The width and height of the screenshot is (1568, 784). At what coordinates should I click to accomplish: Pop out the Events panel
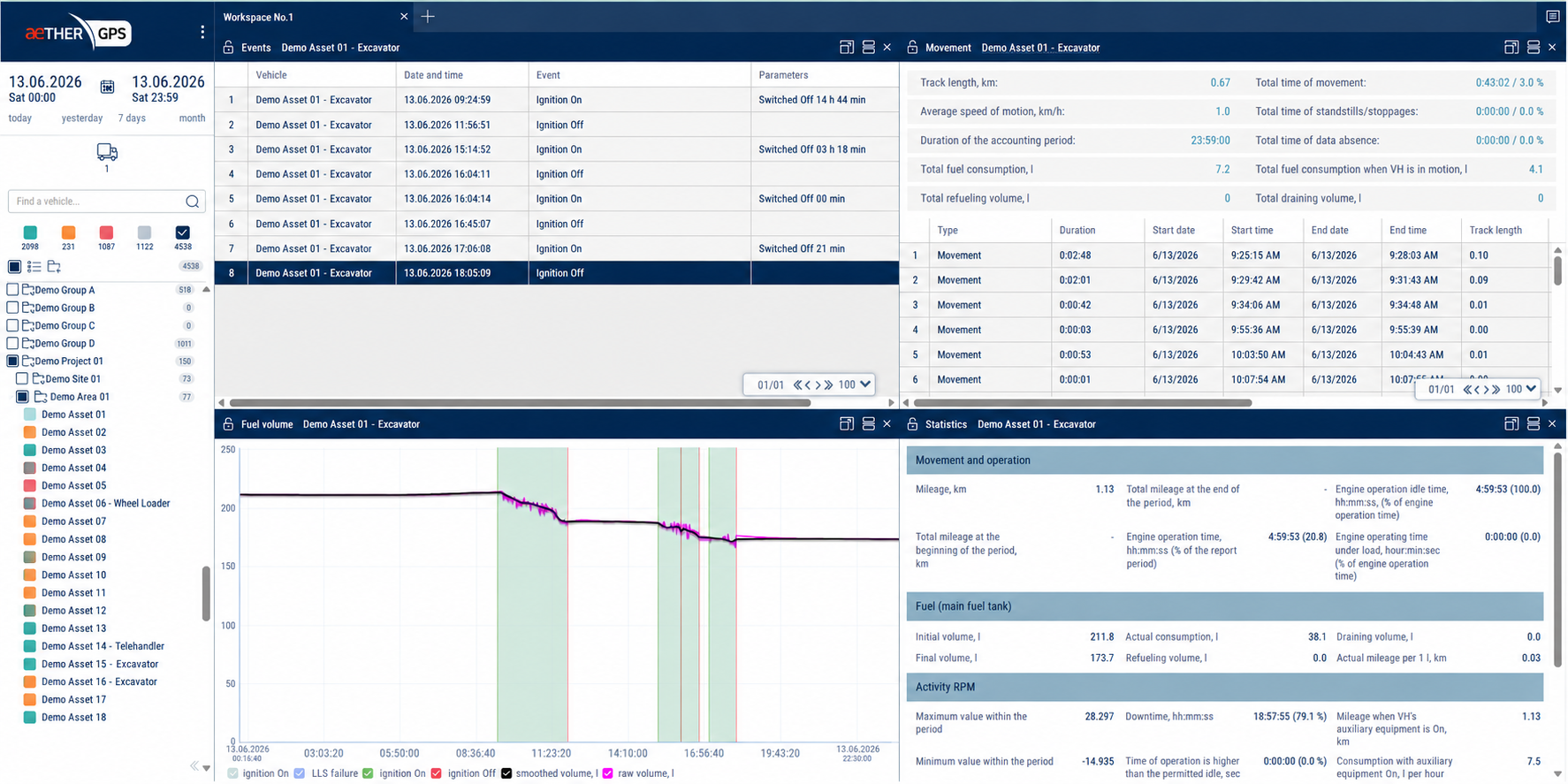847,48
